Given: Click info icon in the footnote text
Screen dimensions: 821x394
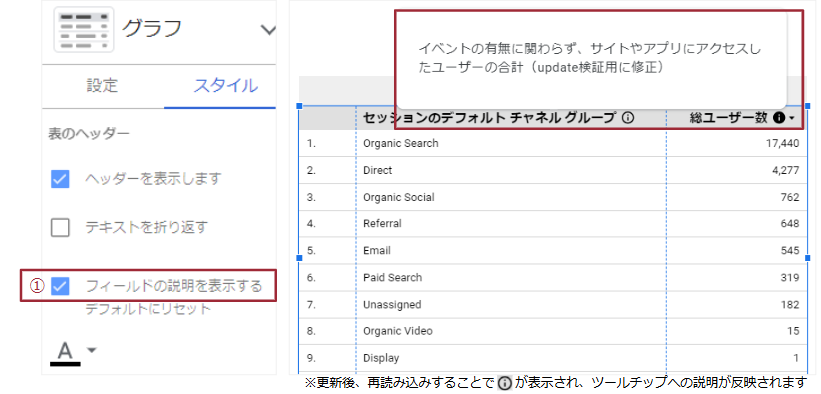Looking at the screenshot, I should pos(504,383).
